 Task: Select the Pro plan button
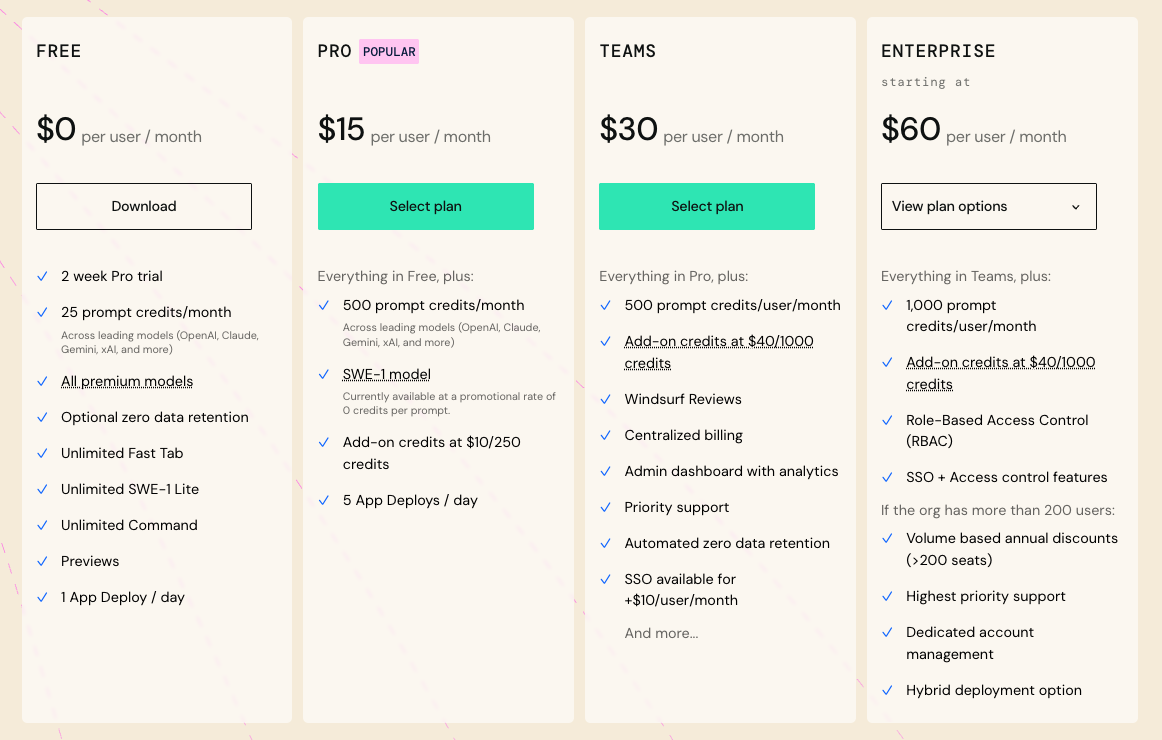tap(425, 206)
